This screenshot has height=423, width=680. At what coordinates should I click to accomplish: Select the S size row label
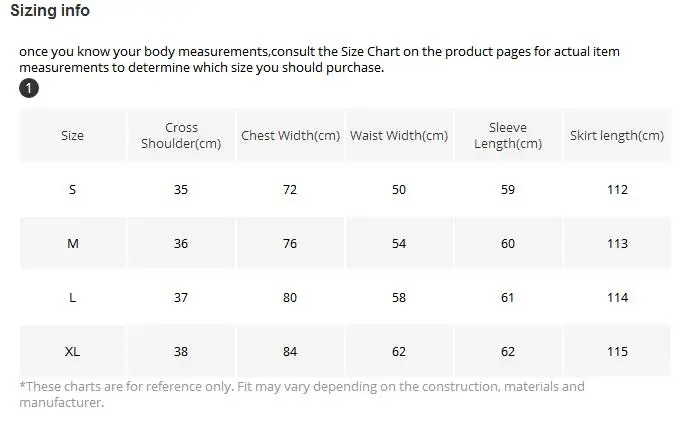(72, 190)
